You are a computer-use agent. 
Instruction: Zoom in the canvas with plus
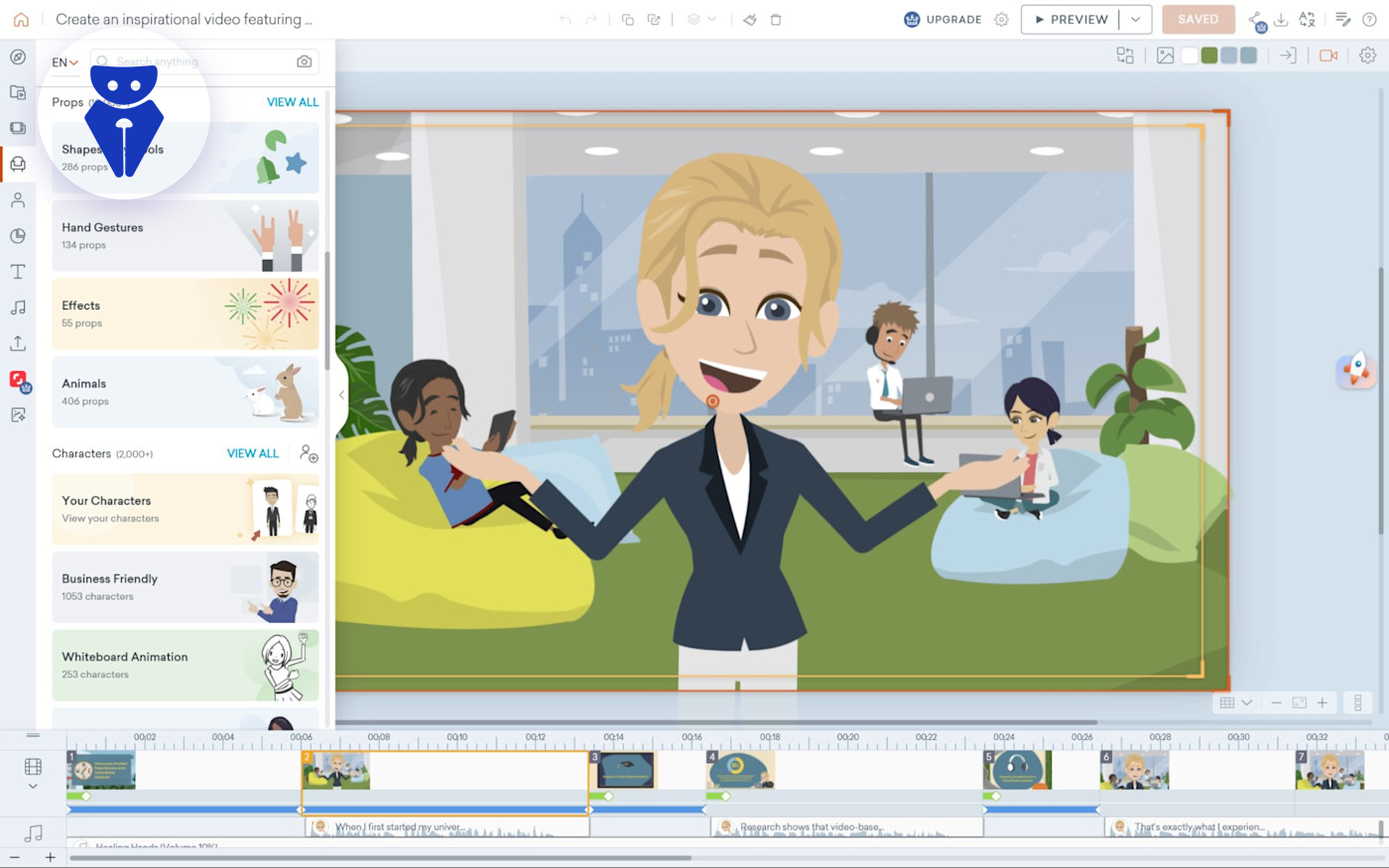pyautogui.click(x=1323, y=702)
